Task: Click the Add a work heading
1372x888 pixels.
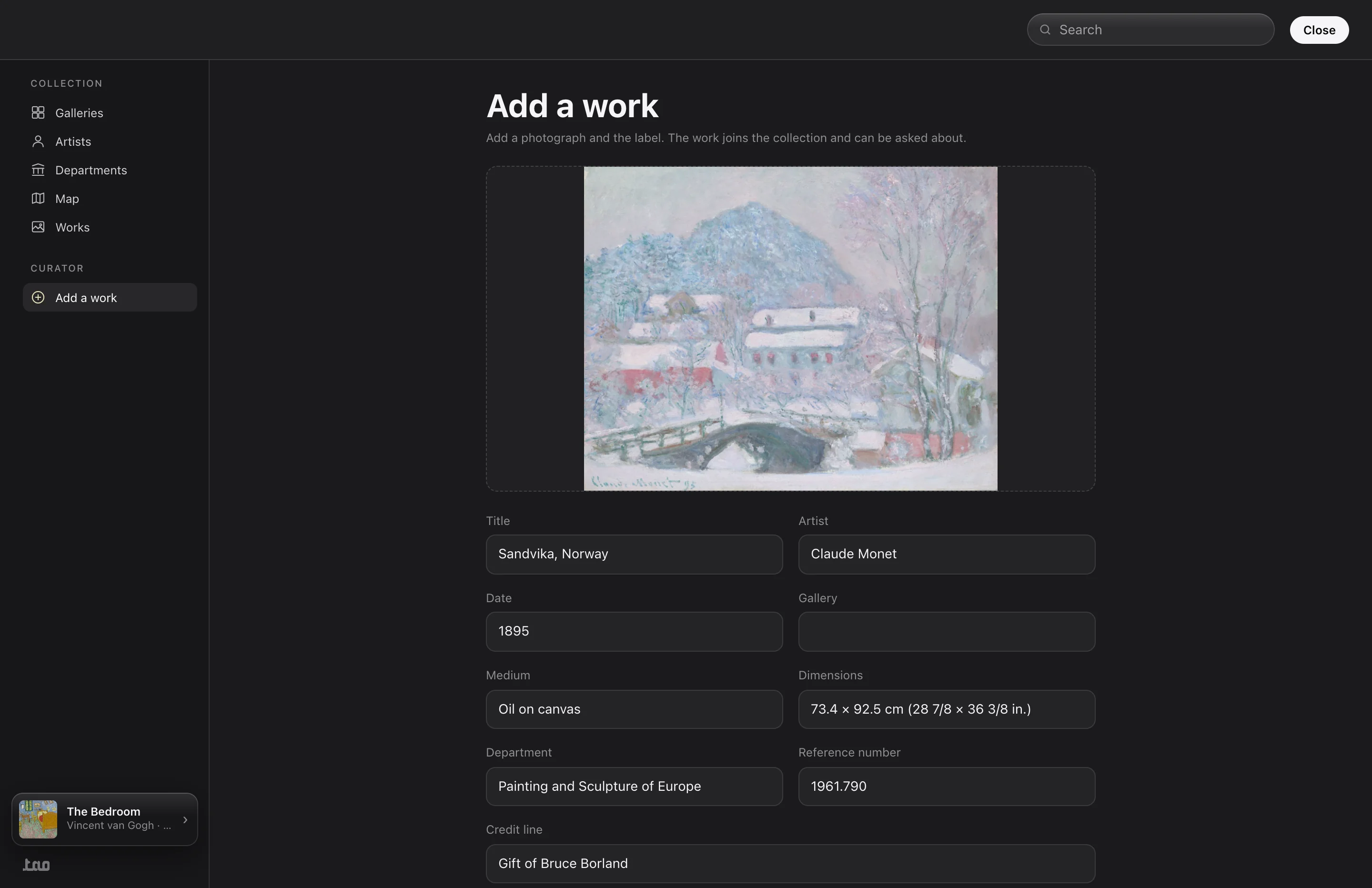Action: tap(572, 106)
